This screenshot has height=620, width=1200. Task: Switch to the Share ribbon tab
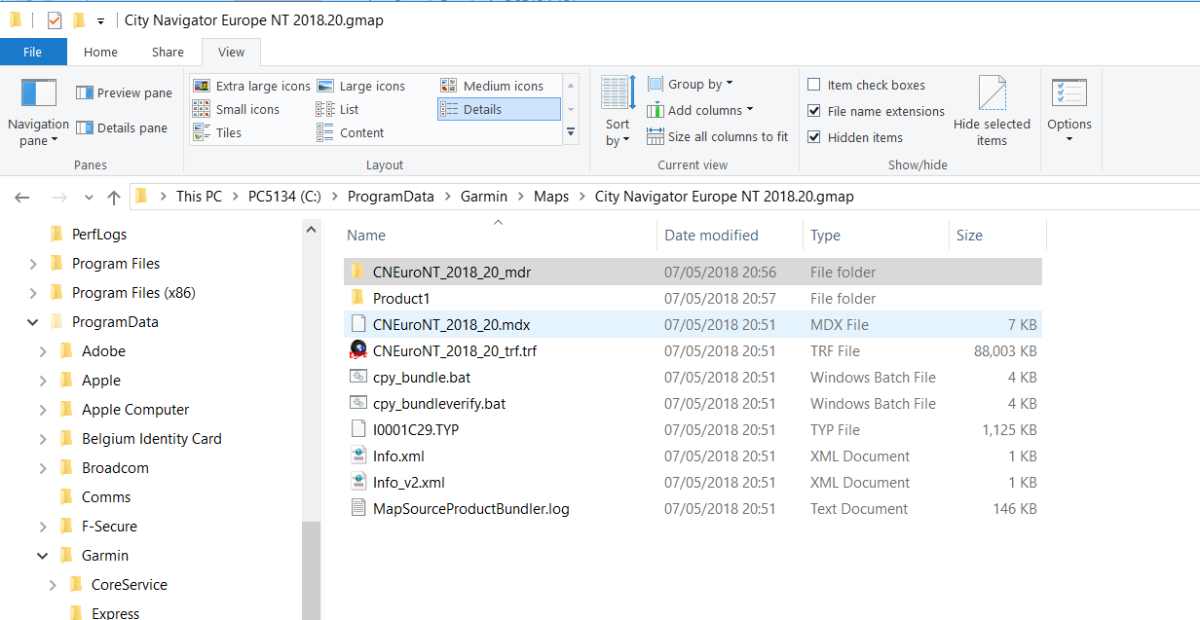tap(167, 52)
